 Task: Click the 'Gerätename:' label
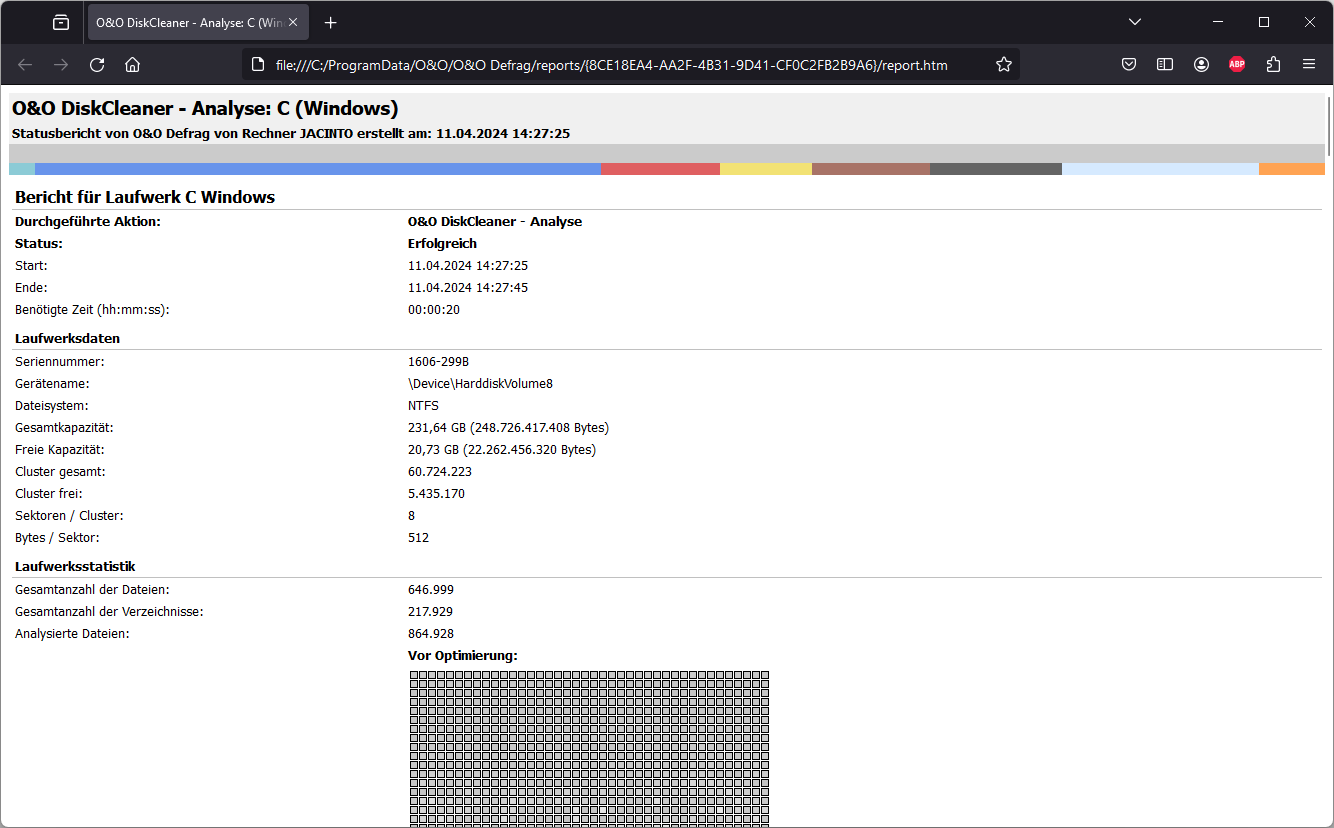point(52,383)
